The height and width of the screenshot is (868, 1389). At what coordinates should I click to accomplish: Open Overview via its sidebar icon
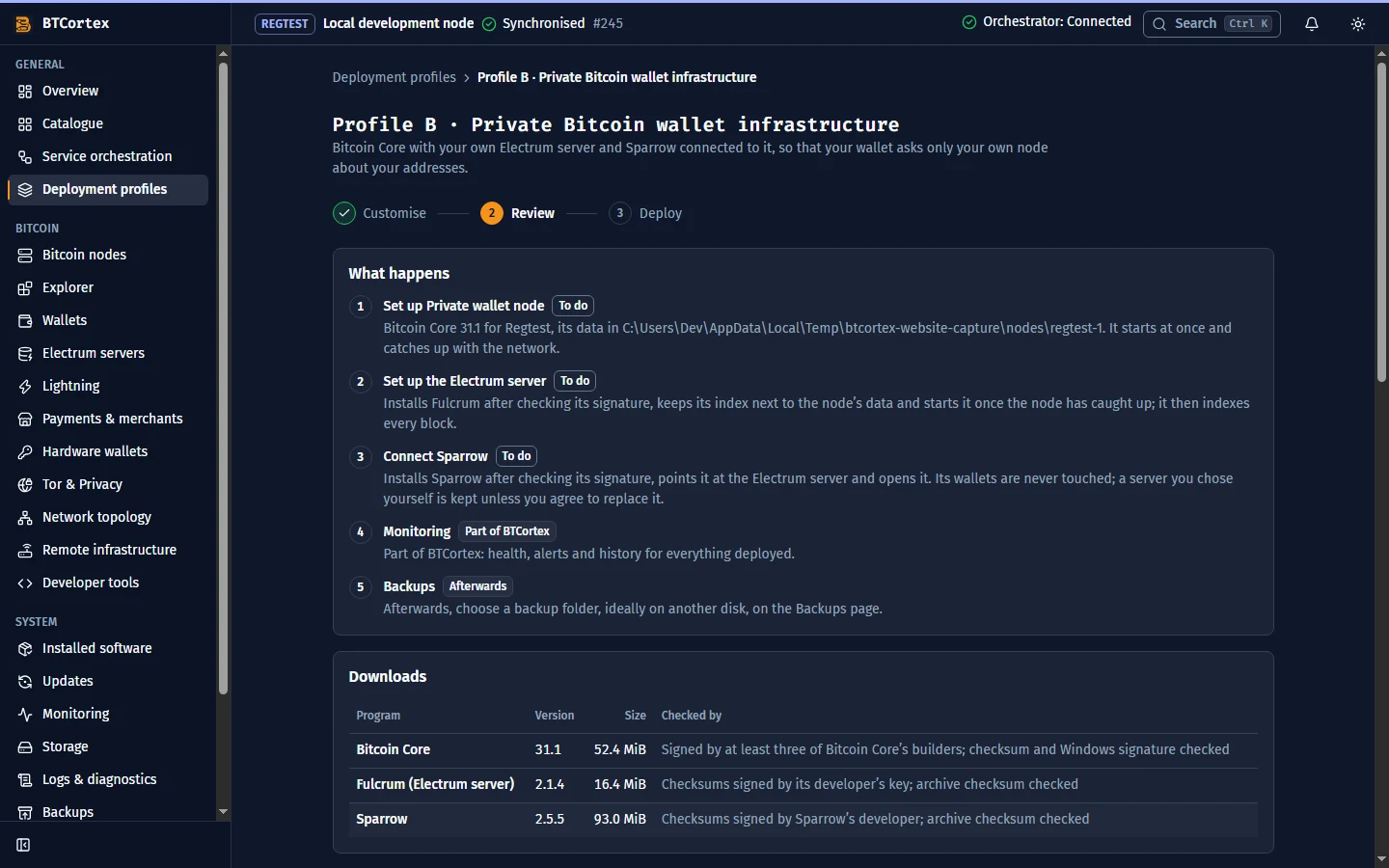coord(25,92)
